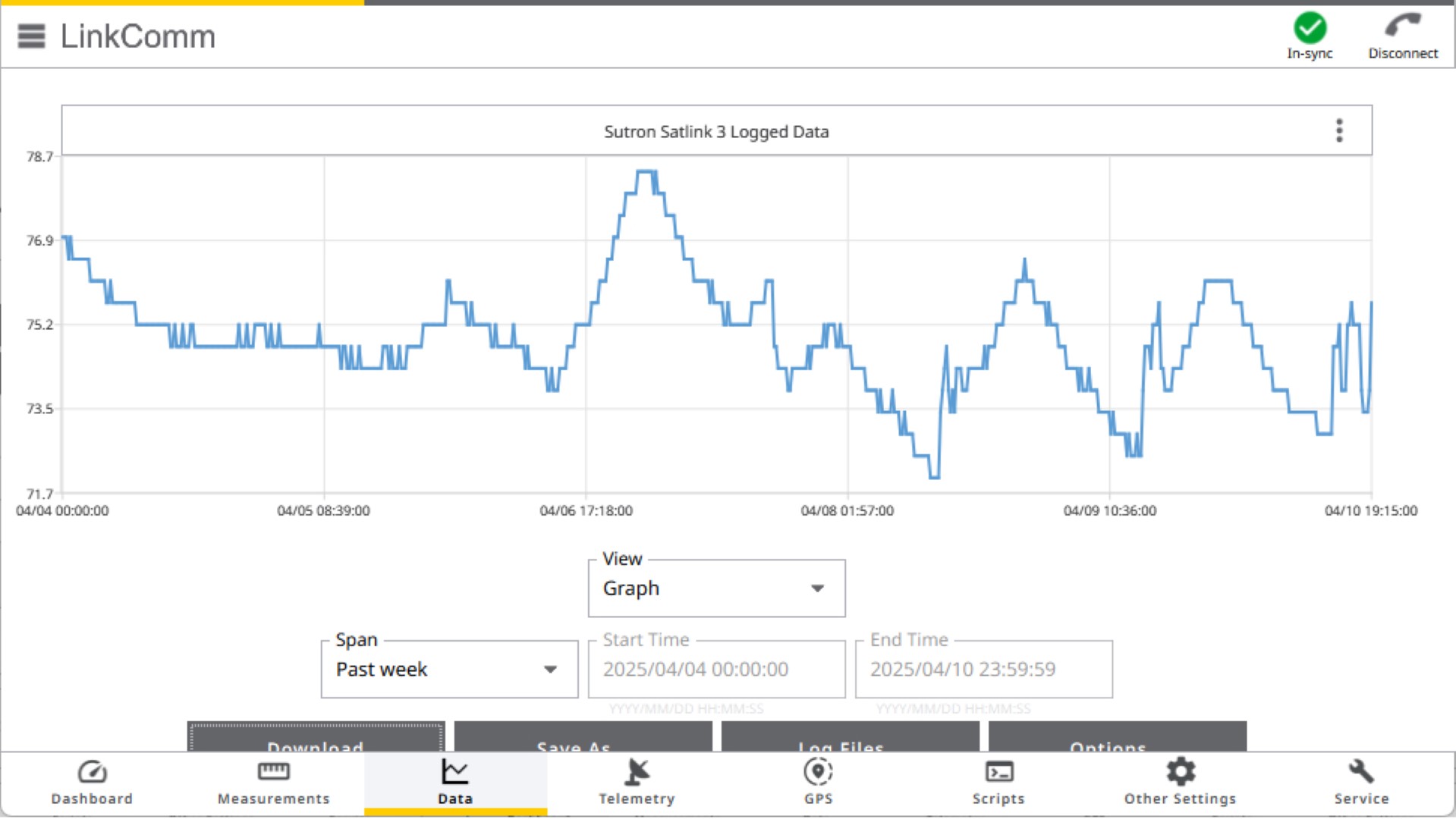Click the LinkComm app title
1456x819 pixels.
pyautogui.click(x=138, y=36)
